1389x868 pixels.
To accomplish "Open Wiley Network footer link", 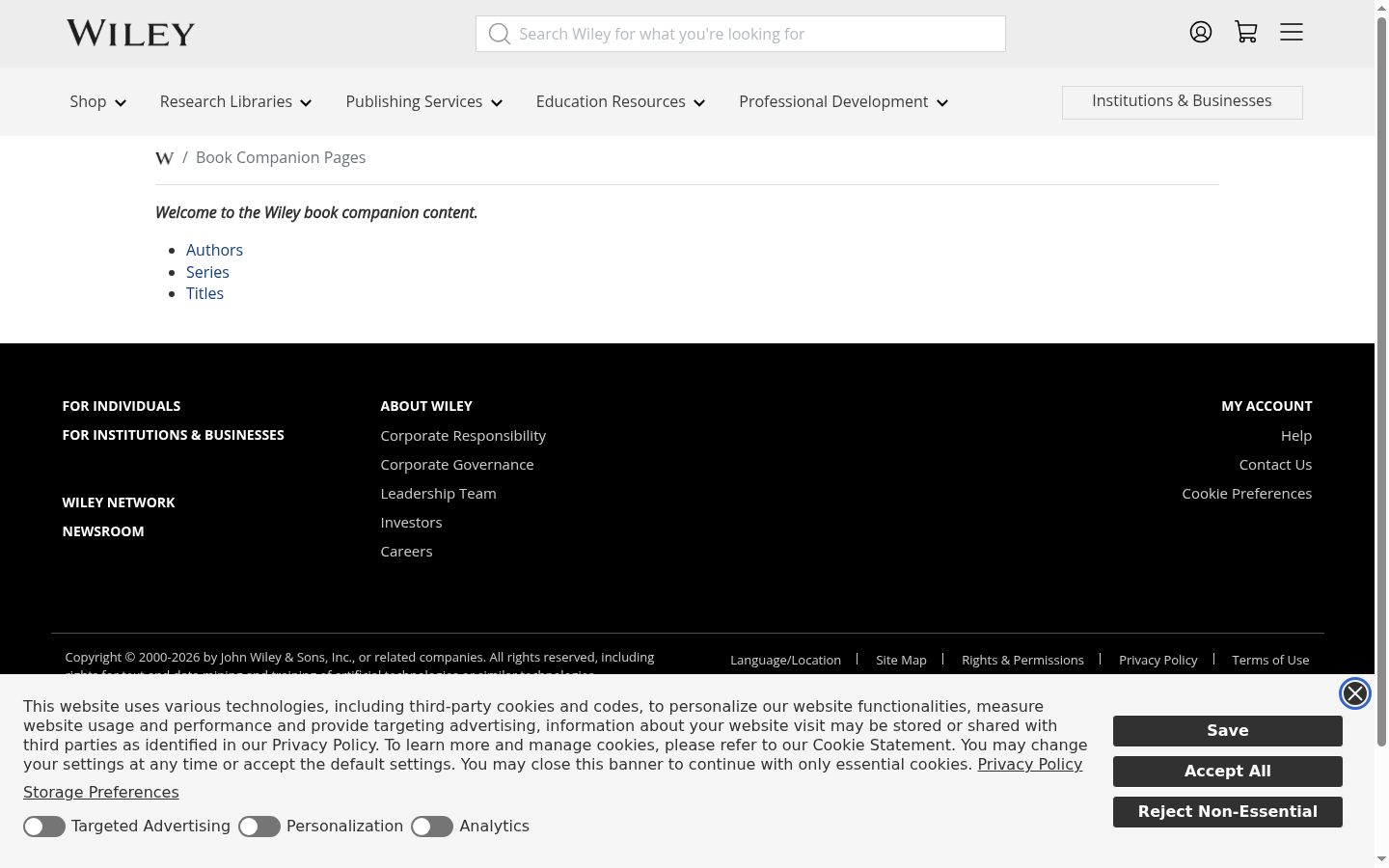I will (119, 502).
